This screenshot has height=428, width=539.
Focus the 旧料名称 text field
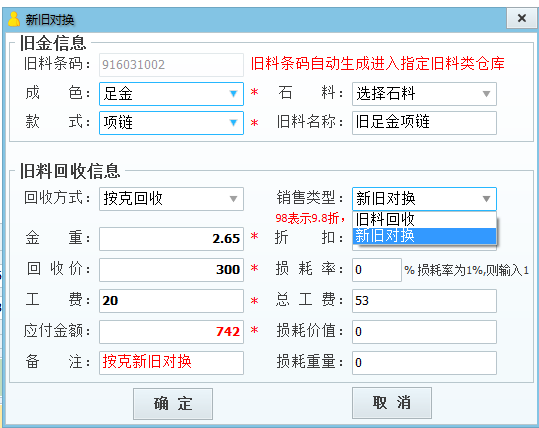coord(424,123)
